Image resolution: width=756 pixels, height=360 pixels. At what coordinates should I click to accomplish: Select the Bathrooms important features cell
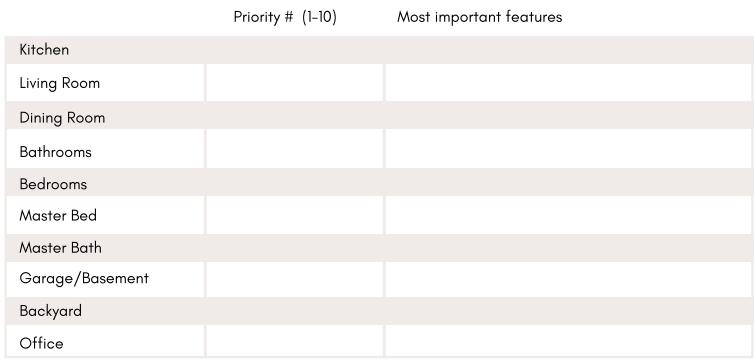tap(568, 149)
